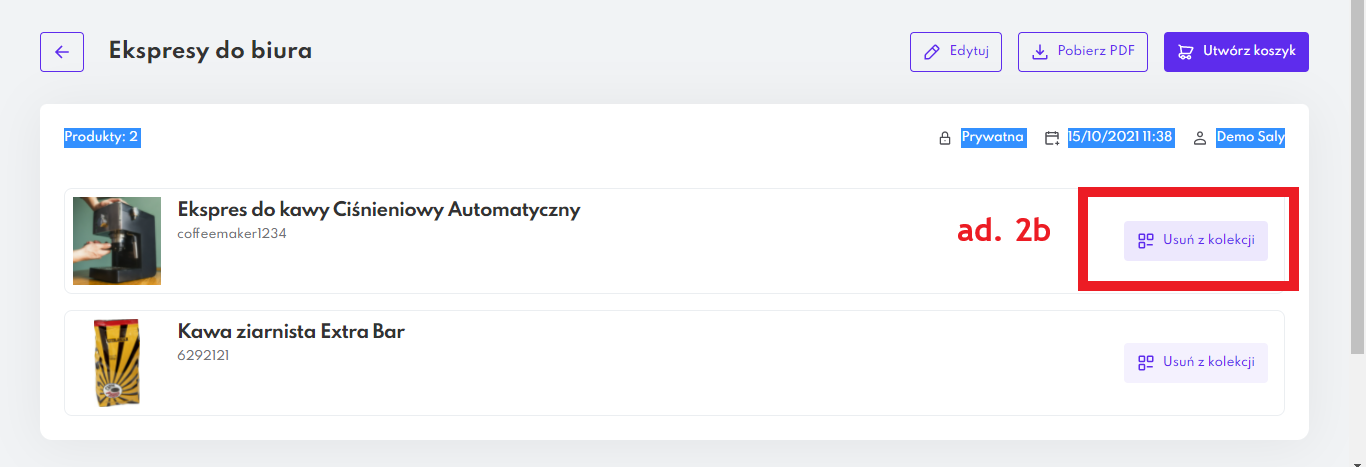Click the Prywatna visibility label
The image size is (1366, 467).
click(994, 138)
